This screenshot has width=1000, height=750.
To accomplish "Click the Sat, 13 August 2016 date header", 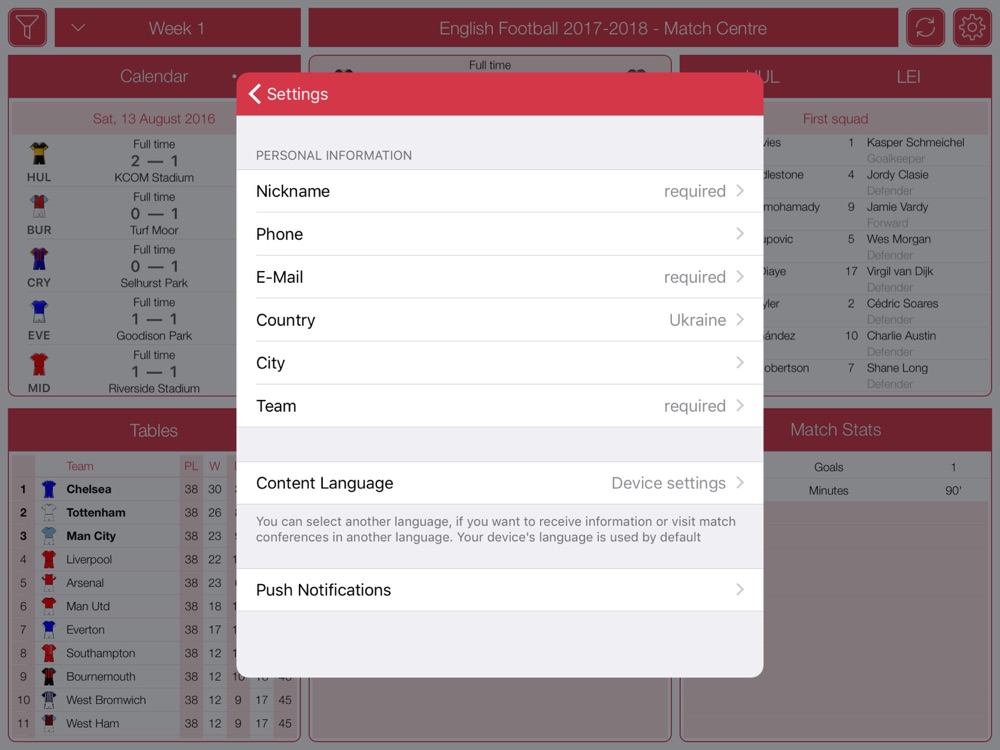I will point(154,119).
